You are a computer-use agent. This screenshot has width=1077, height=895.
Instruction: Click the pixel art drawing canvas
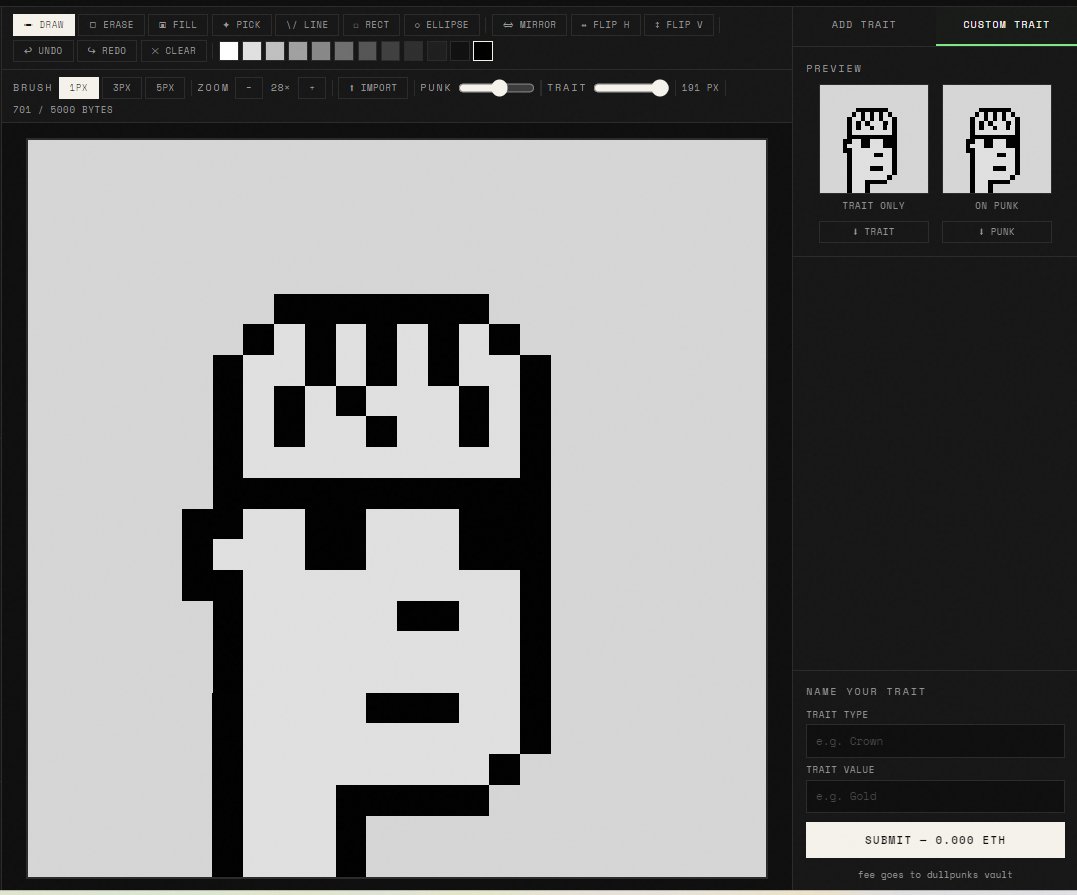pyautogui.click(x=397, y=508)
